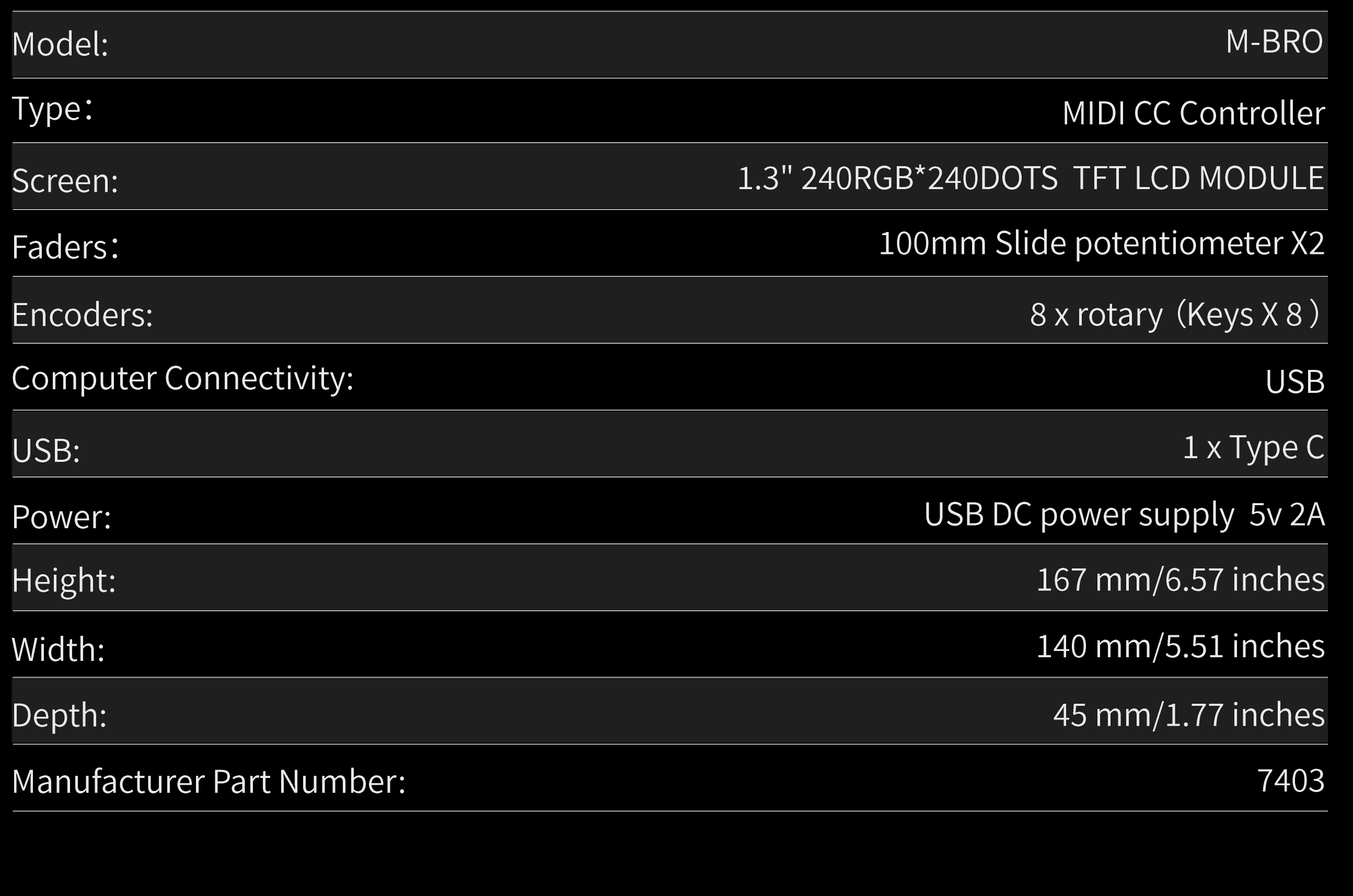Click the "Faders:" label
Viewport: 1353px width, 896px height.
(65, 247)
